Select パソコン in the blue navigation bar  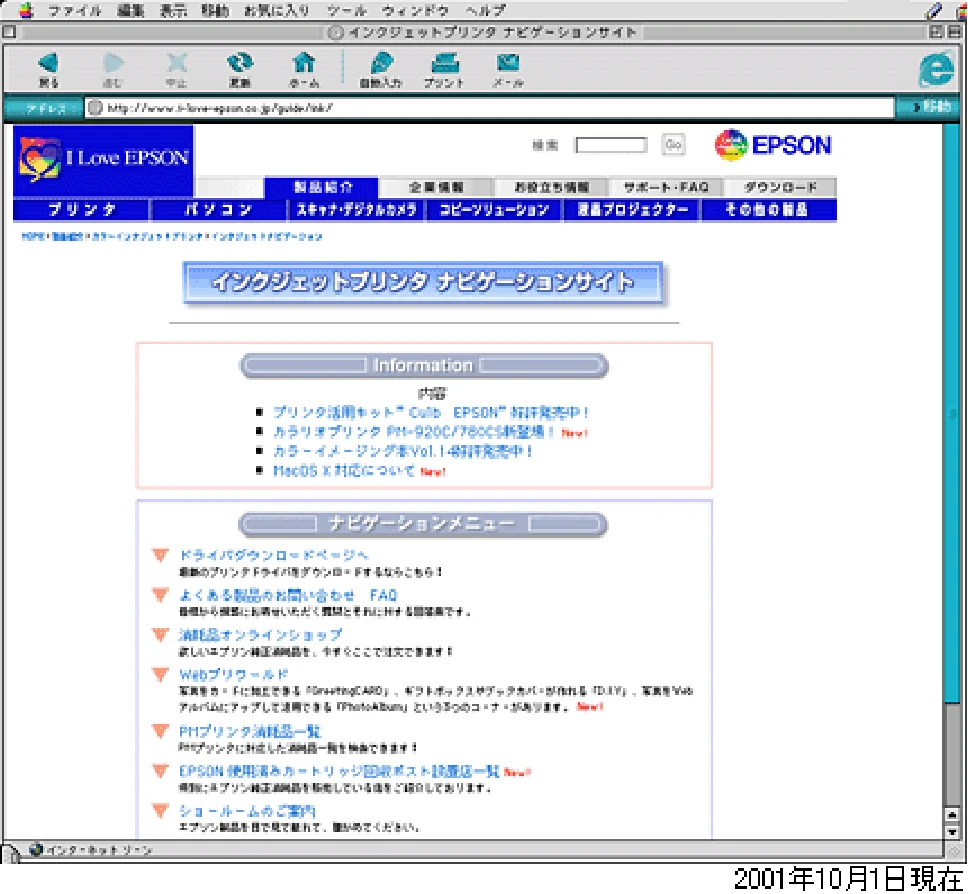(219, 210)
